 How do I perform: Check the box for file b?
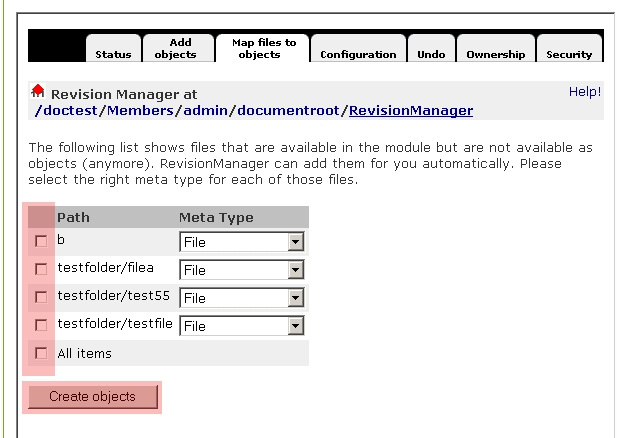41,241
